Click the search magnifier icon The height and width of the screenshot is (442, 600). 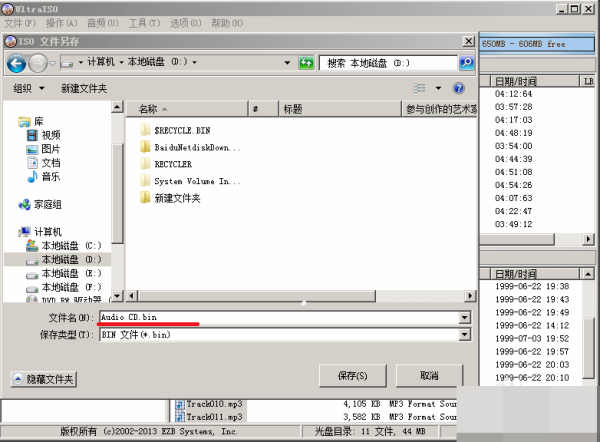466,62
